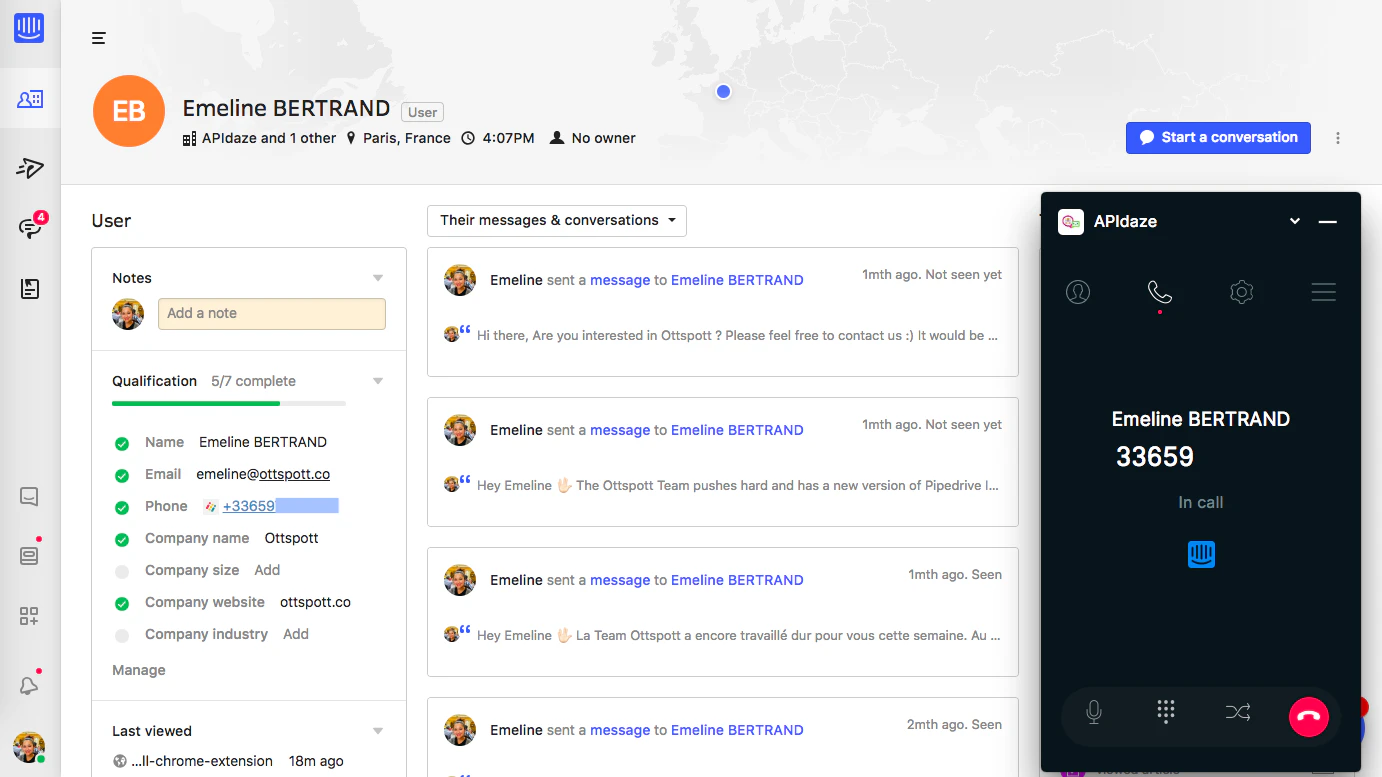1382x777 pixels.
Task: Open APIdaze hamburger menu icon
Action: [x=1324, y=292]
